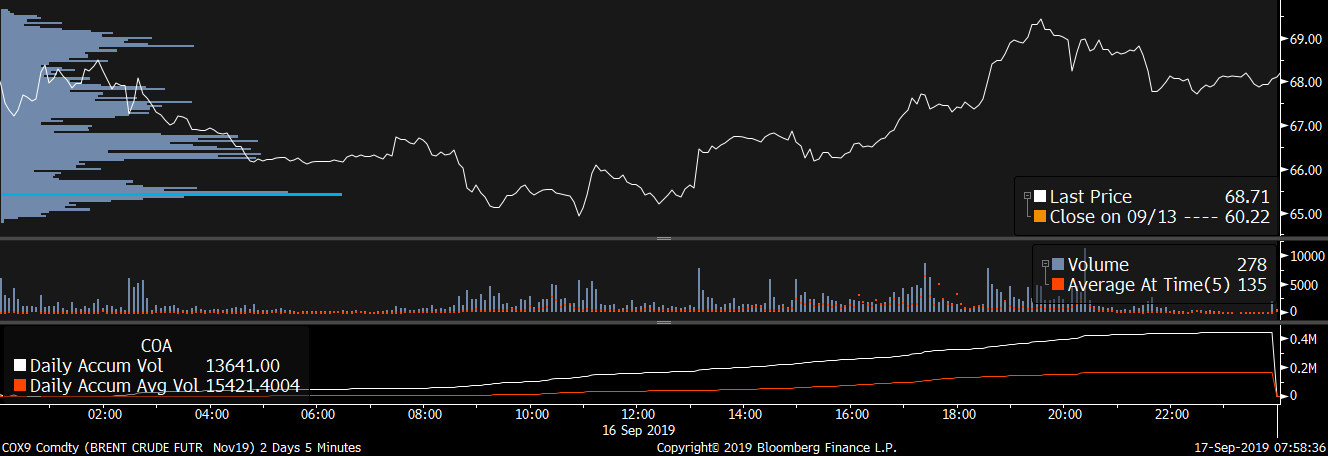Image resolution: width=1328 pixels, height=456 pixels.
Task: Collapse the Last Price legend tree
Action: 1027,197
